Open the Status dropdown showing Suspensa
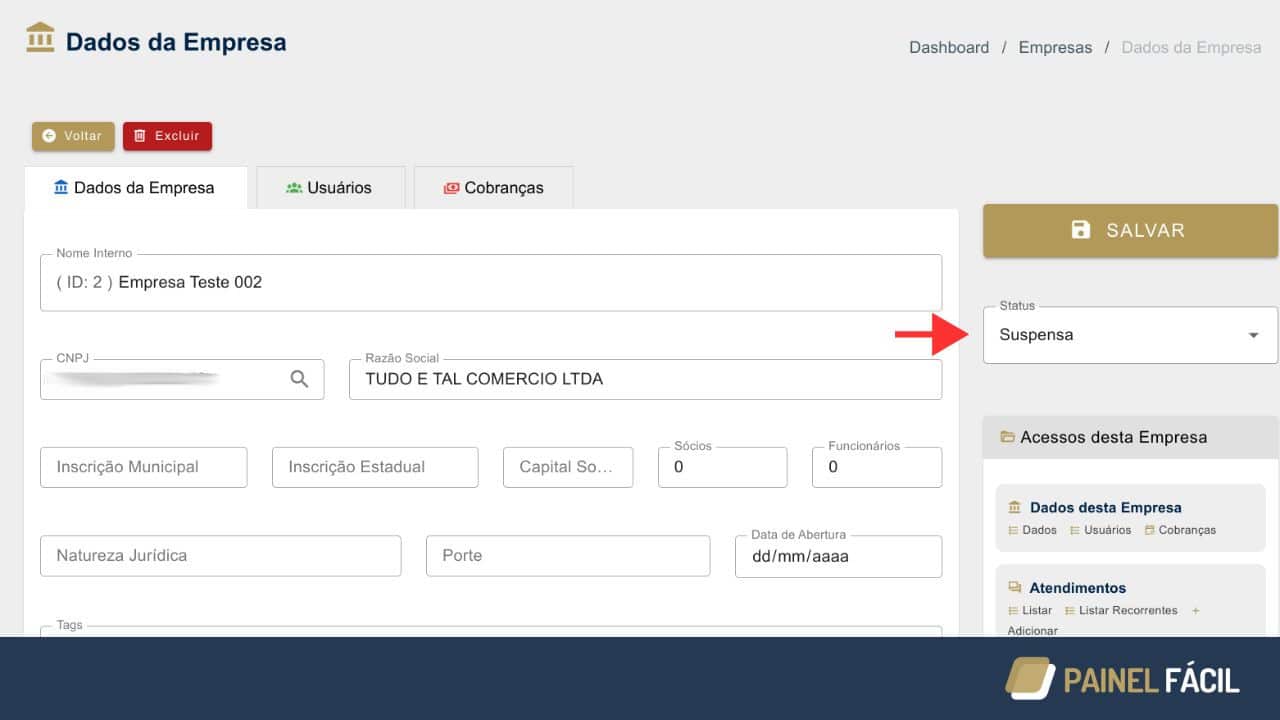Image resolution: width=1280 pixels, height=720 pixels. click(x=1130, y=335)
